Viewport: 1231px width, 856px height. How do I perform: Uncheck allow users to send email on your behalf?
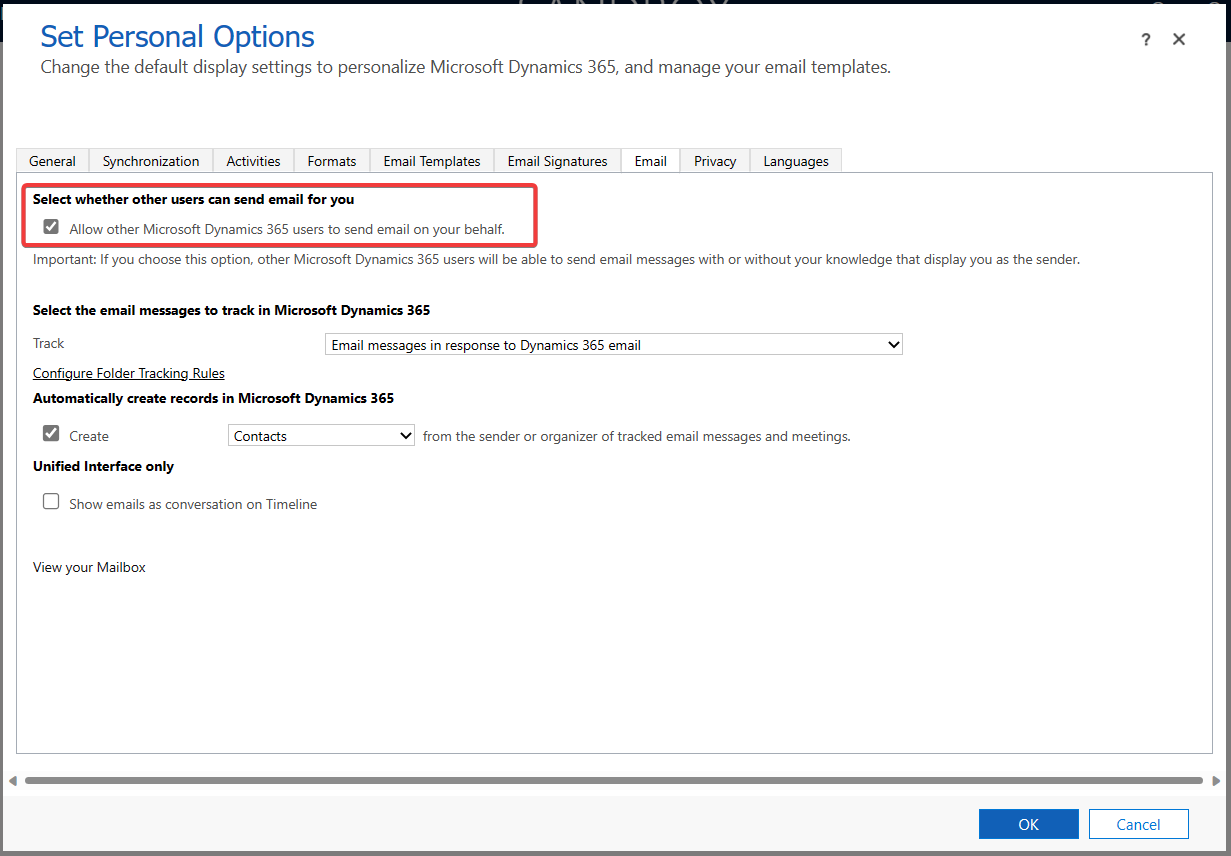point(51,228)
